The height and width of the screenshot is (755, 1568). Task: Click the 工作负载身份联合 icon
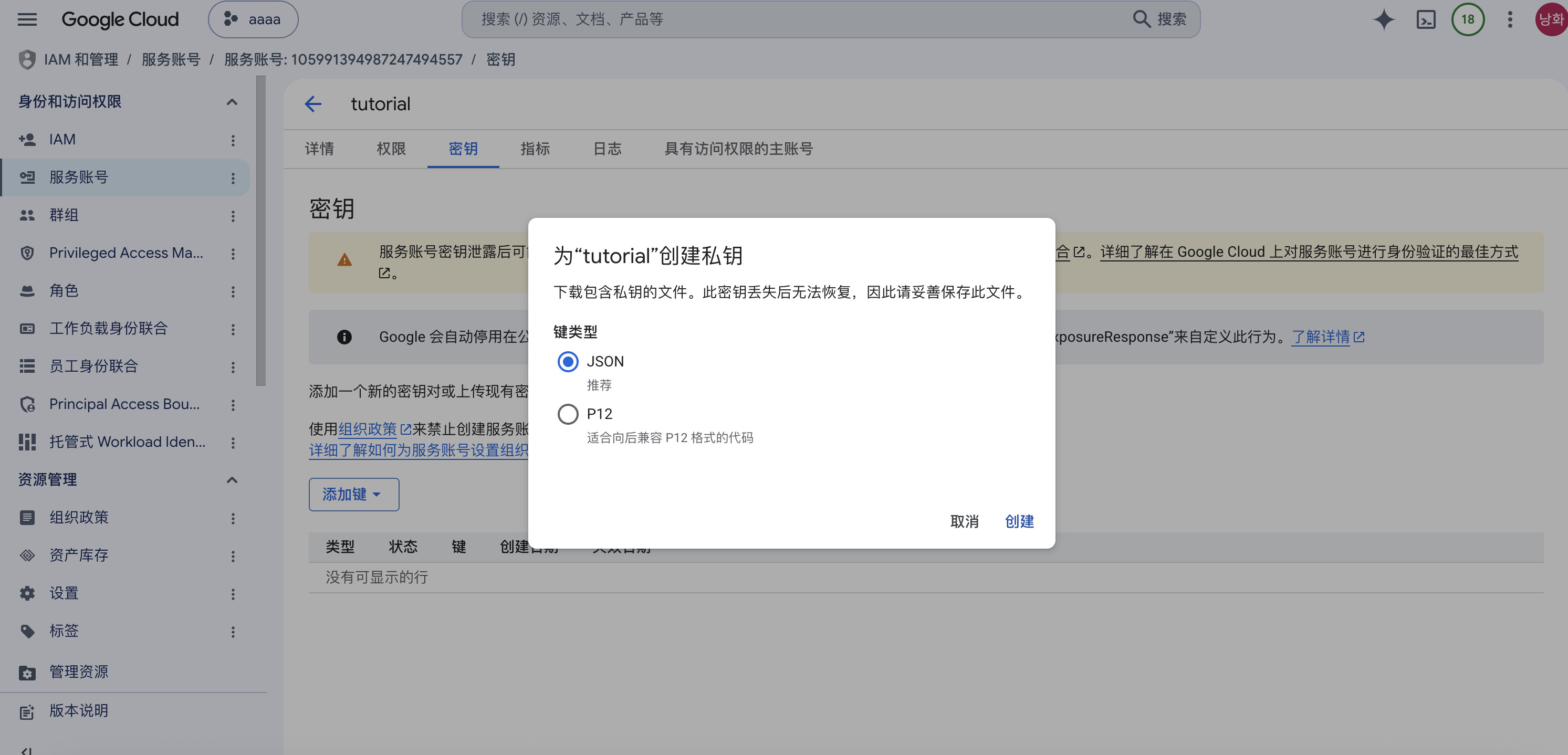coord(27,329)
